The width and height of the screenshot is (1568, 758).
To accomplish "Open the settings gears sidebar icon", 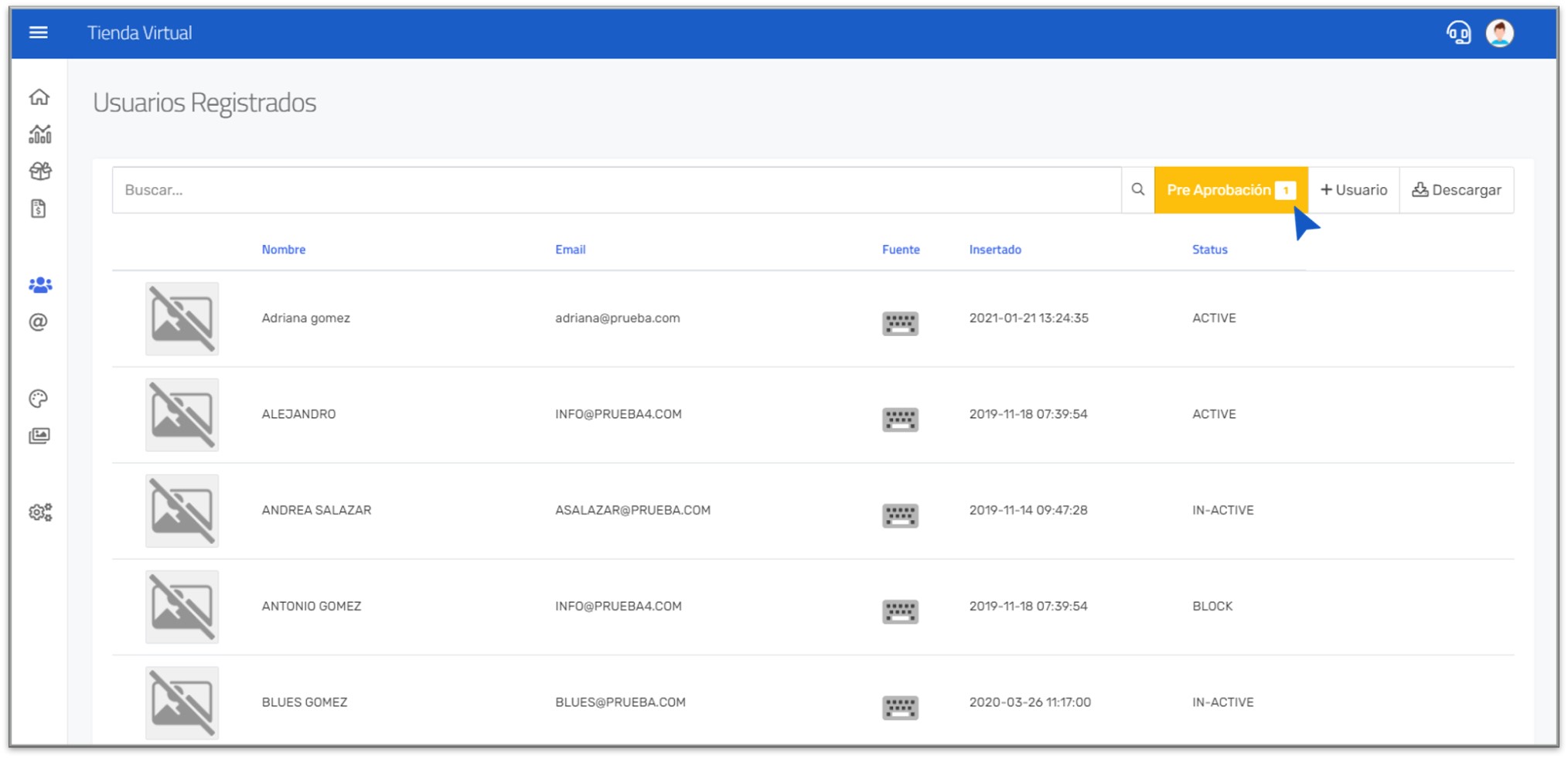I will tap(40, 512).
